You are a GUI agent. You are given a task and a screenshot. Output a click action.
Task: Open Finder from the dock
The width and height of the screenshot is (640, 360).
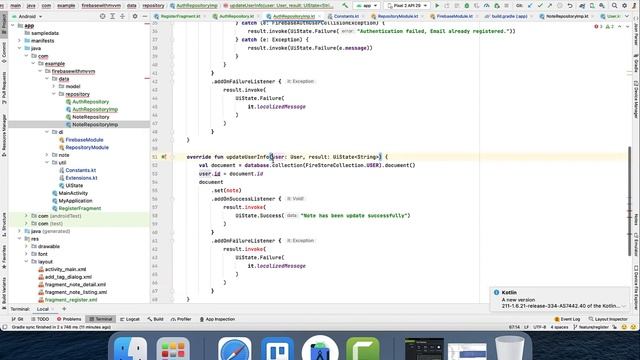tap(130, 349)
